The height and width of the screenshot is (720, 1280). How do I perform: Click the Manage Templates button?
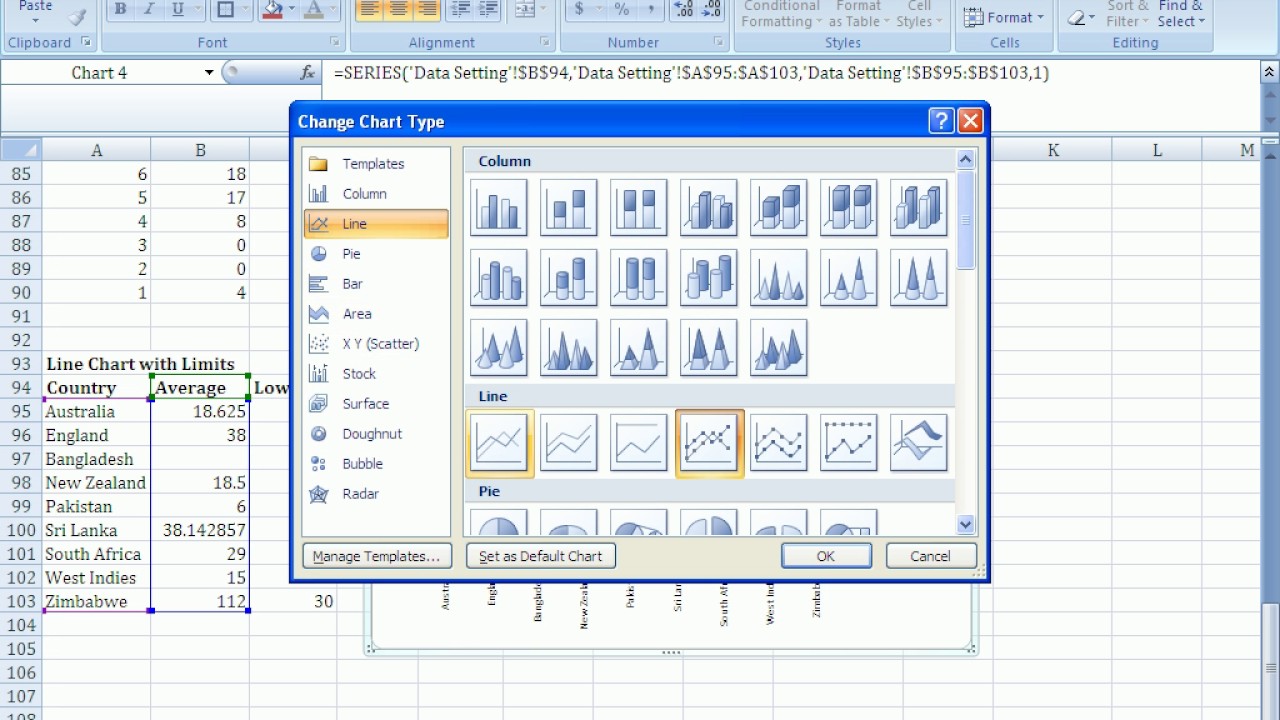tap(377, 556)
